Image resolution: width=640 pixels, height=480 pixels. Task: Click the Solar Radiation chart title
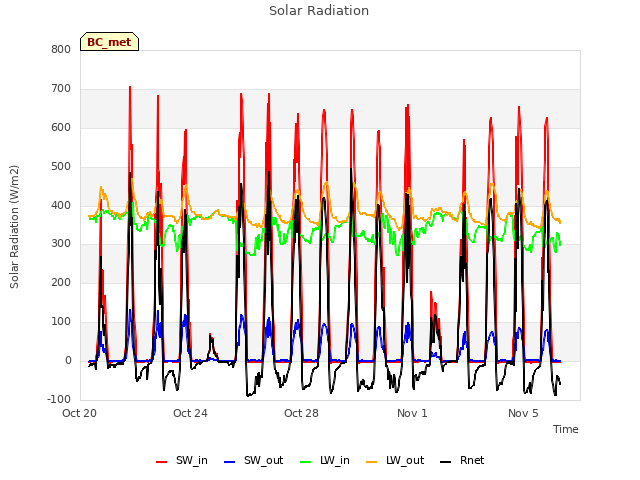click(319, 11)
